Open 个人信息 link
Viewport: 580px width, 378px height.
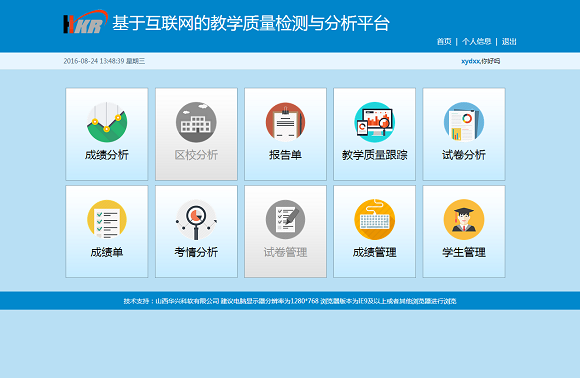(476, 41)
